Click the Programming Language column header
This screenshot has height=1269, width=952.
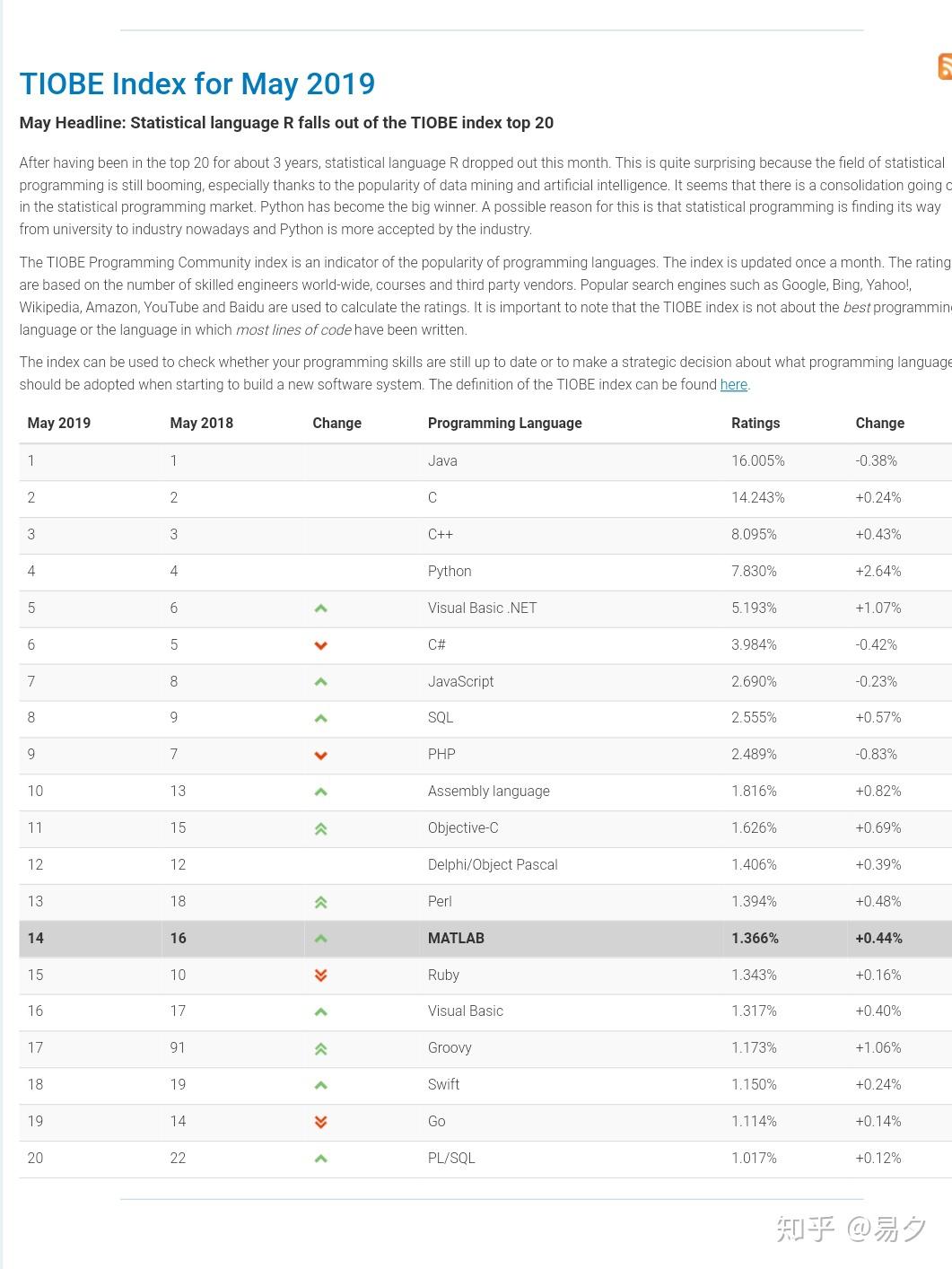(x=504, y=424)
